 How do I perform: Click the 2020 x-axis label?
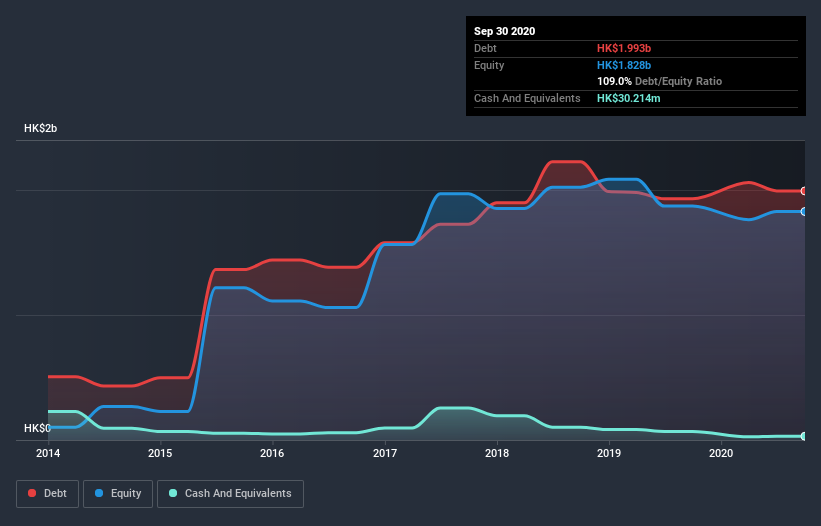[721, 453]
